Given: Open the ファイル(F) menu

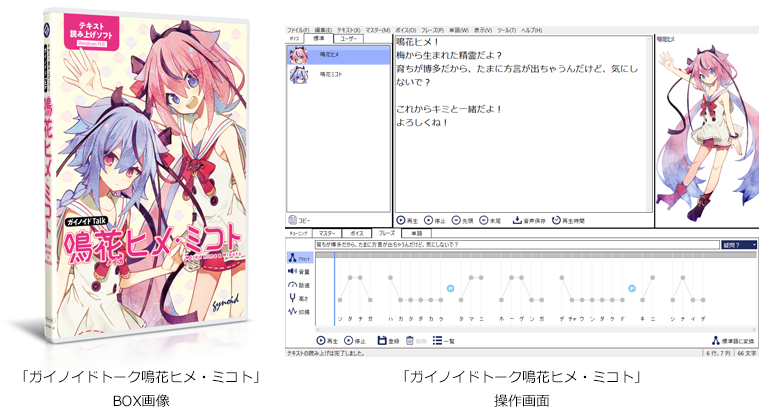Looking at the screenshot, I should pyautogui.click(x=298, y=30).
